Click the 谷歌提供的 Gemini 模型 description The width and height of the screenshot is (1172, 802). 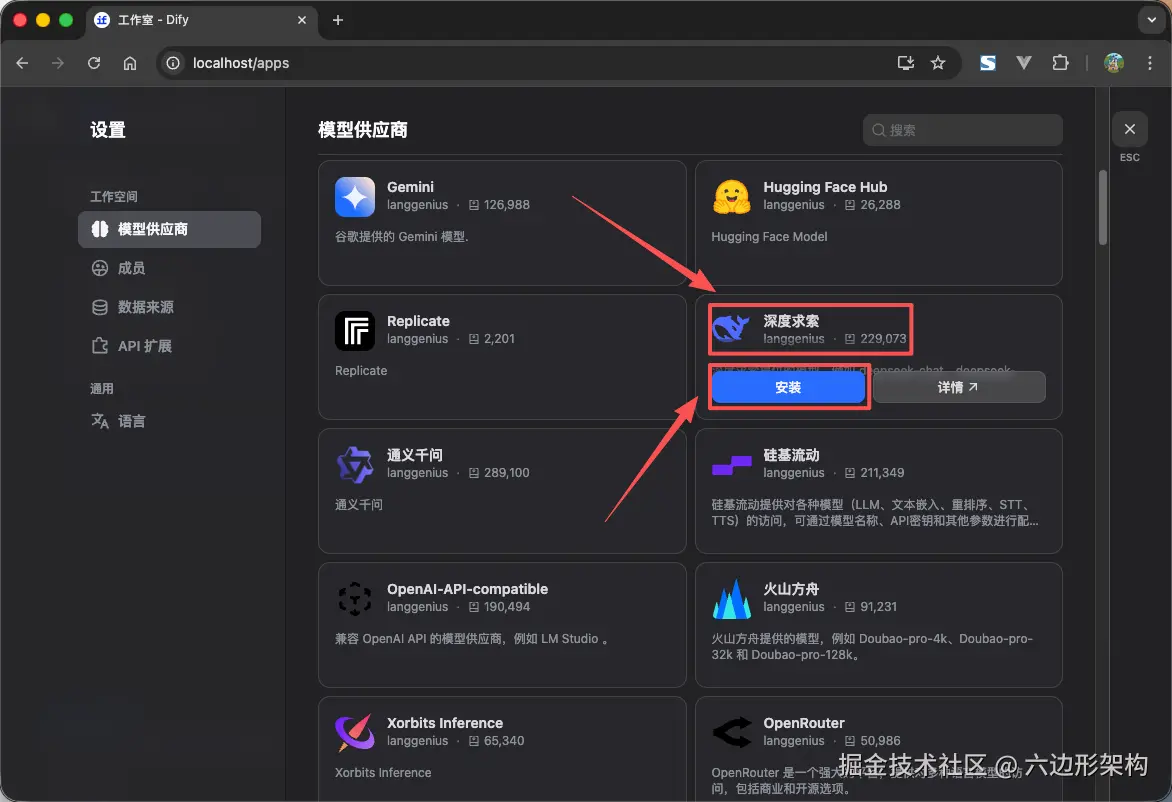click(x=402, y=236)
